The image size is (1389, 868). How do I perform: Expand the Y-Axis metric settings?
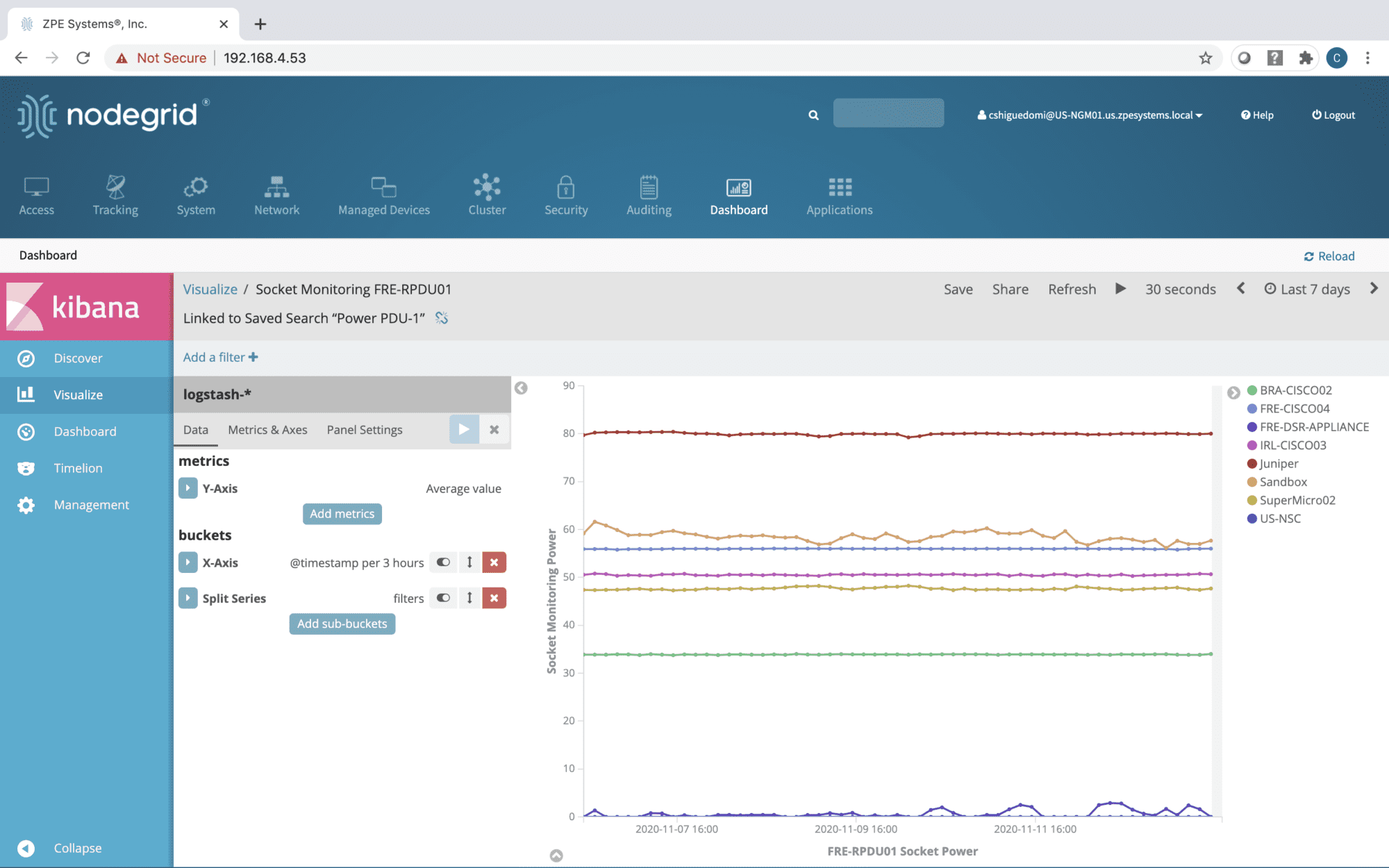click(x=188, y=488)
